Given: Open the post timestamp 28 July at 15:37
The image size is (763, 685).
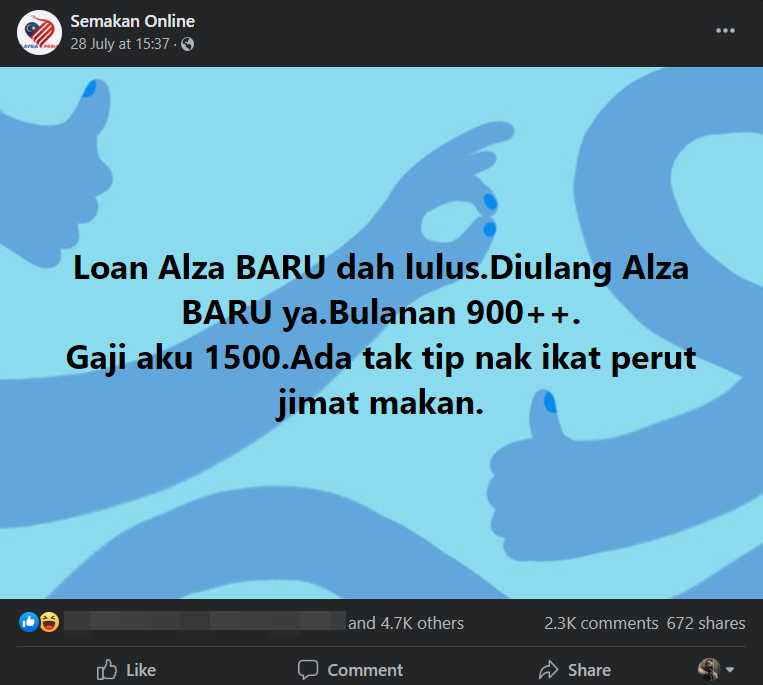Looking at the screenshot, I should [x=120, y=44].
